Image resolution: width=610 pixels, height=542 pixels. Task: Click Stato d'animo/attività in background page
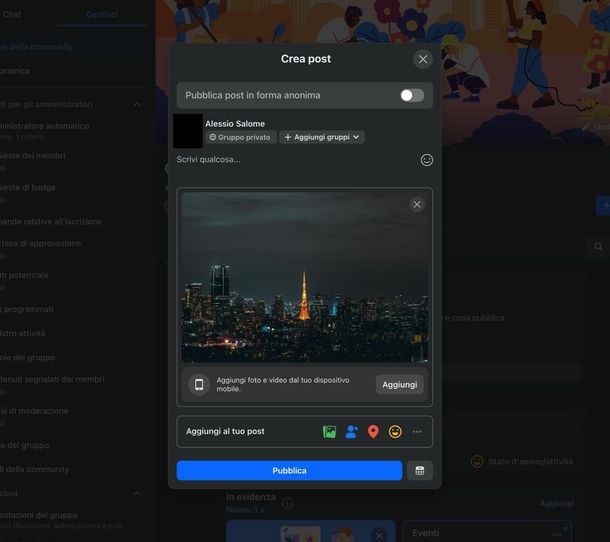(x=522, y=461)
